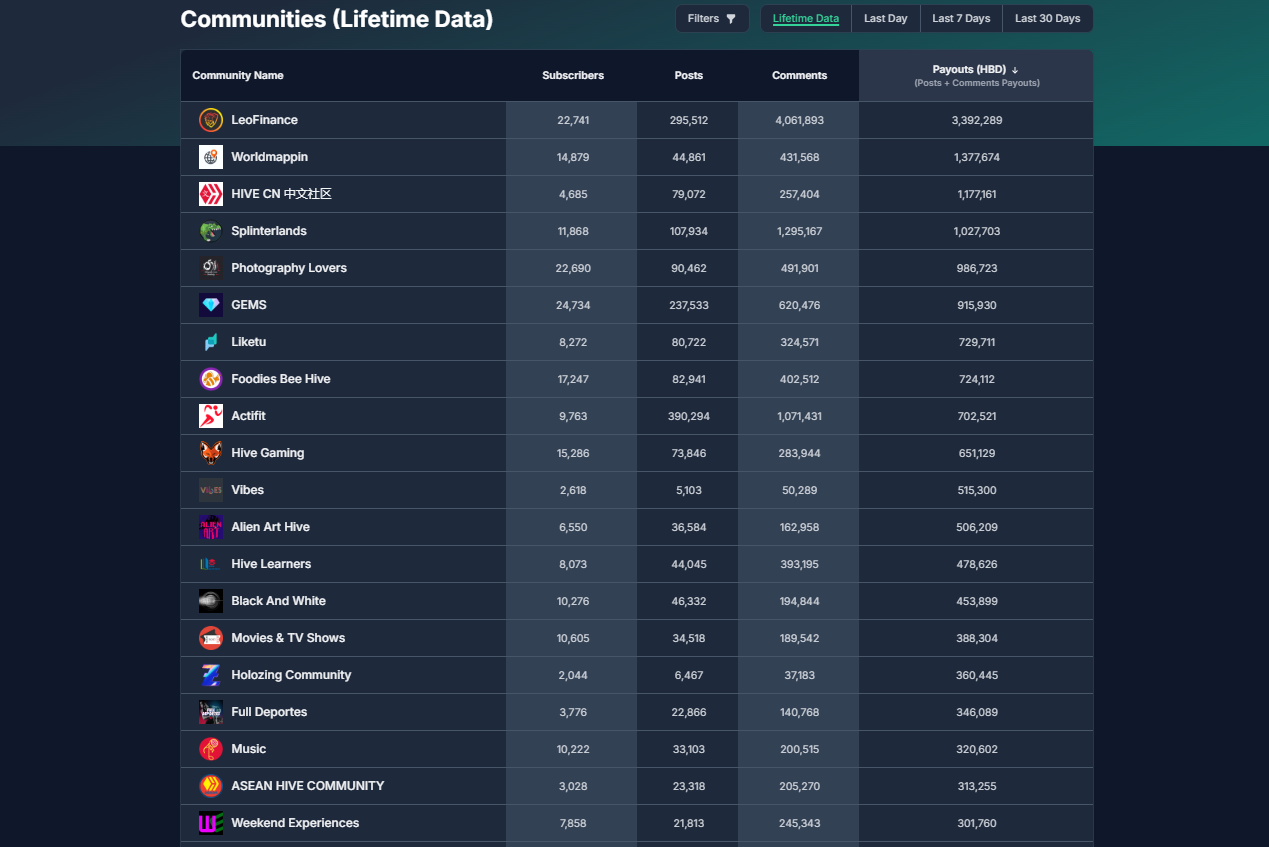
Task: Click the Communities (Lifetime Data) heading
Action: [x=337, y=19]
